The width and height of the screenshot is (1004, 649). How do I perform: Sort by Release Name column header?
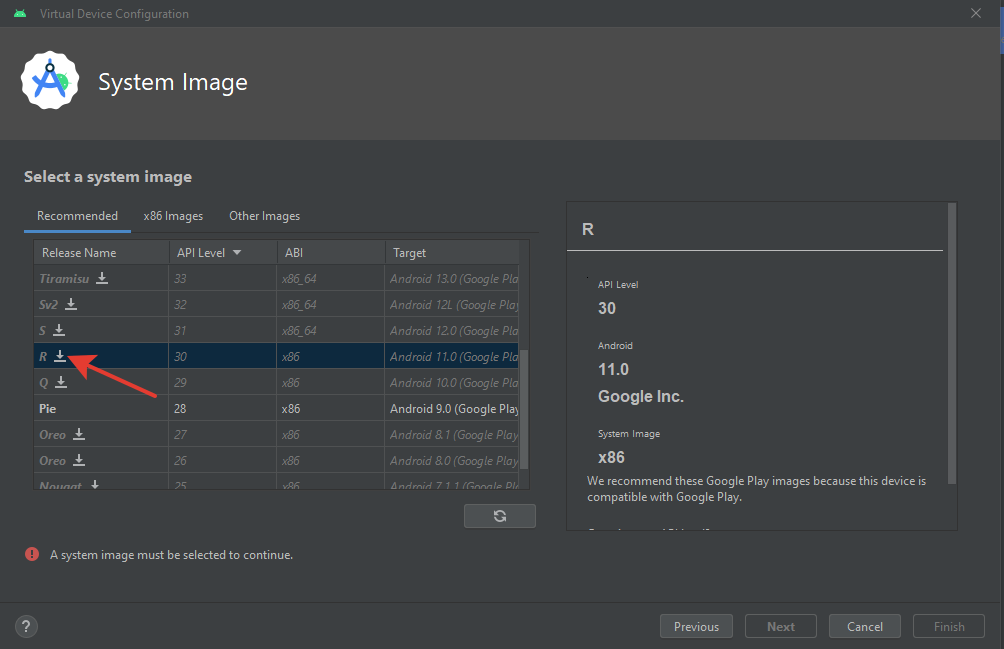click(101, 253)
